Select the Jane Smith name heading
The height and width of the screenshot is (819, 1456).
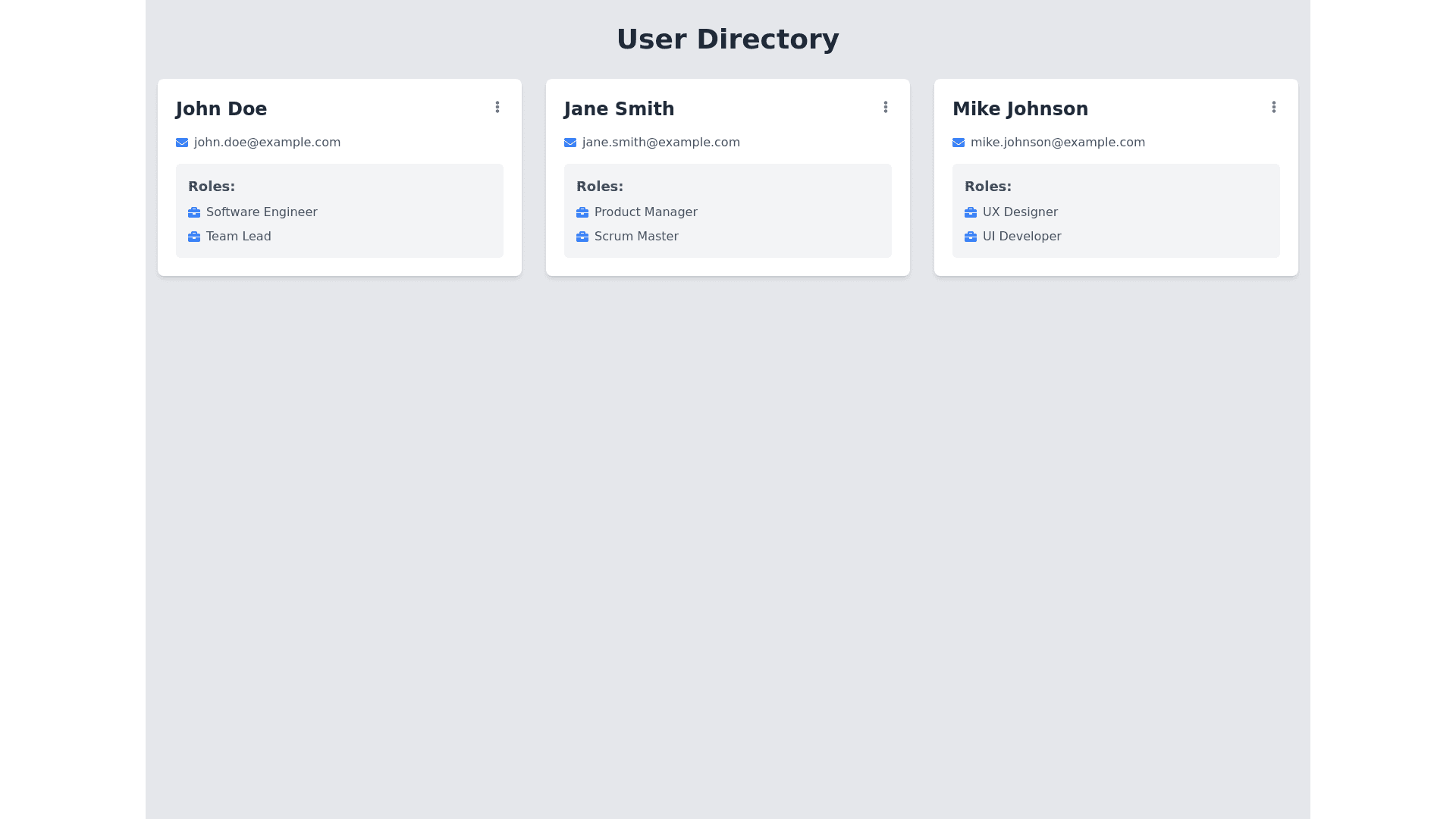619,109
